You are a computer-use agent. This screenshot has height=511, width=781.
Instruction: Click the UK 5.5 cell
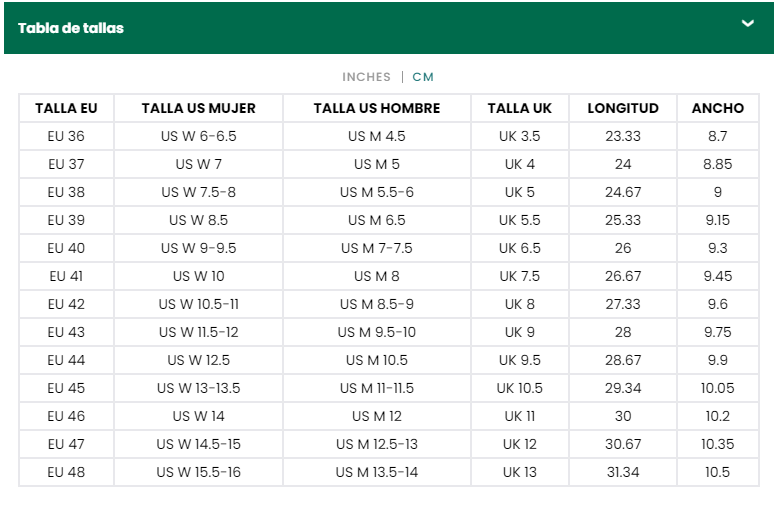520,220
